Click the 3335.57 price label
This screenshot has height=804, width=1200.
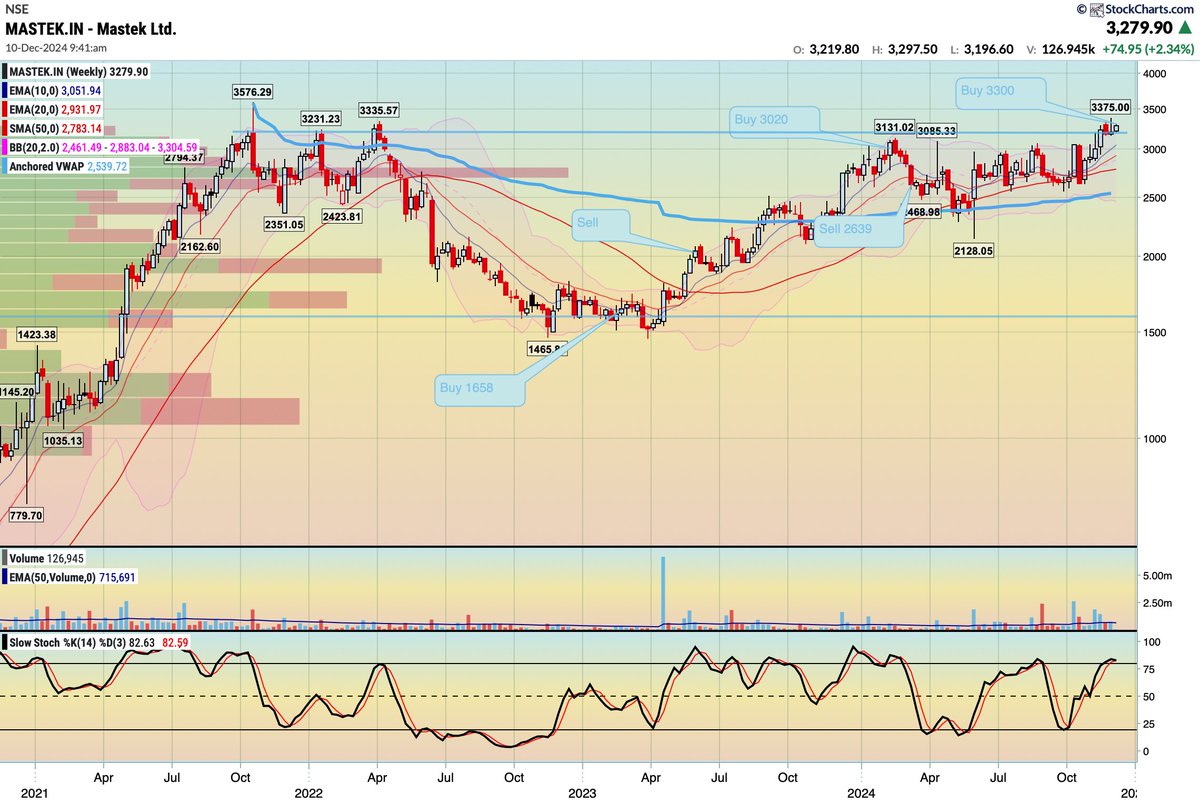pos(380,109)
